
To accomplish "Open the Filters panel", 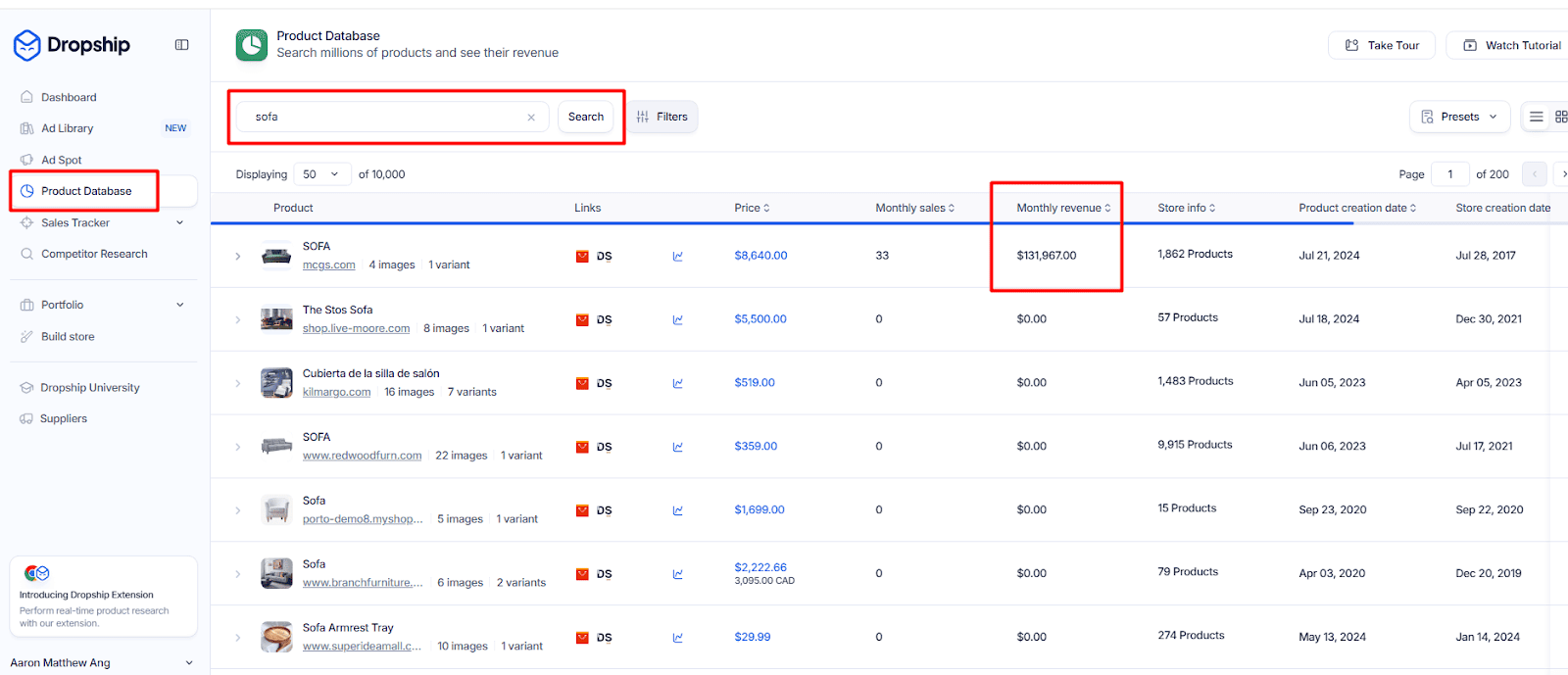I will pos(662,117).
